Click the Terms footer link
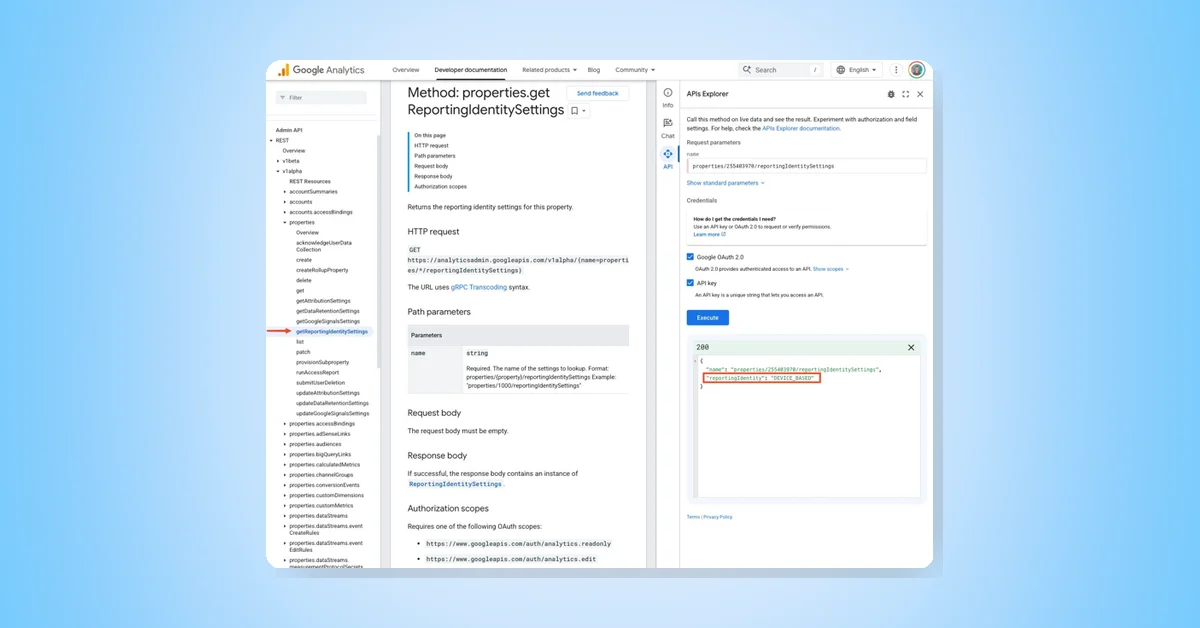The image size is (1200, 628). click(693, 517)
